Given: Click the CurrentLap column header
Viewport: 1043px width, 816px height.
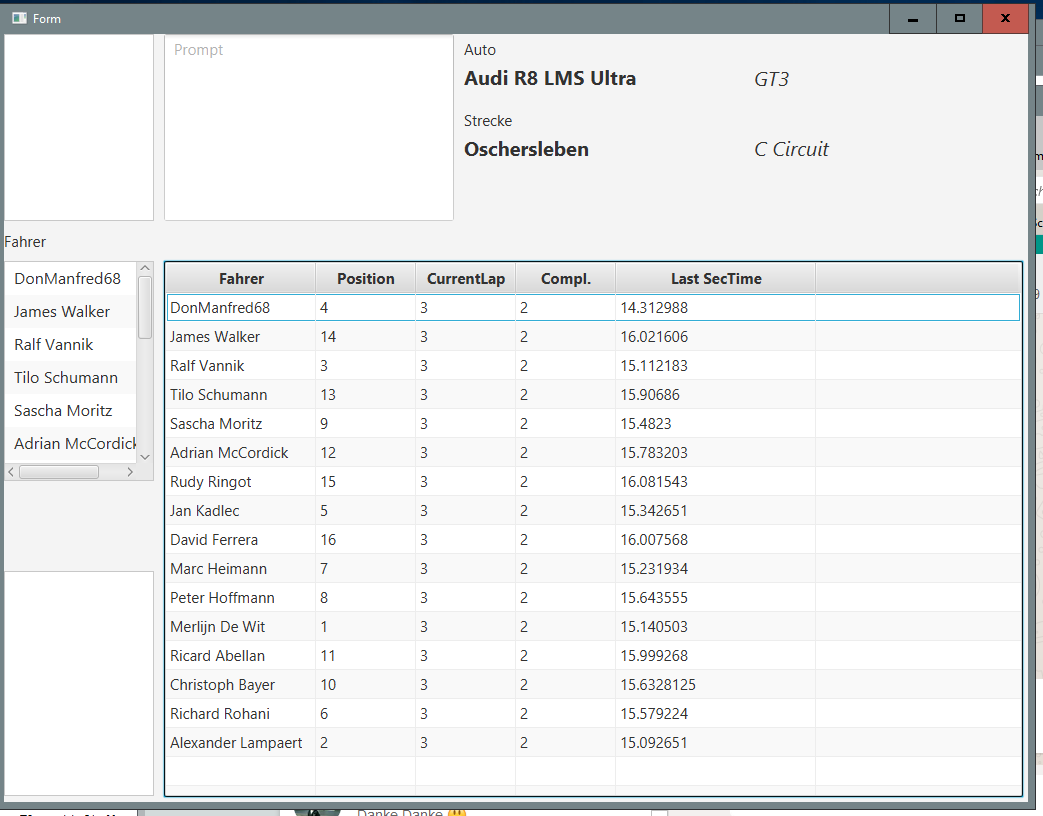Looking at the screenshot, I should click(465, 279).
